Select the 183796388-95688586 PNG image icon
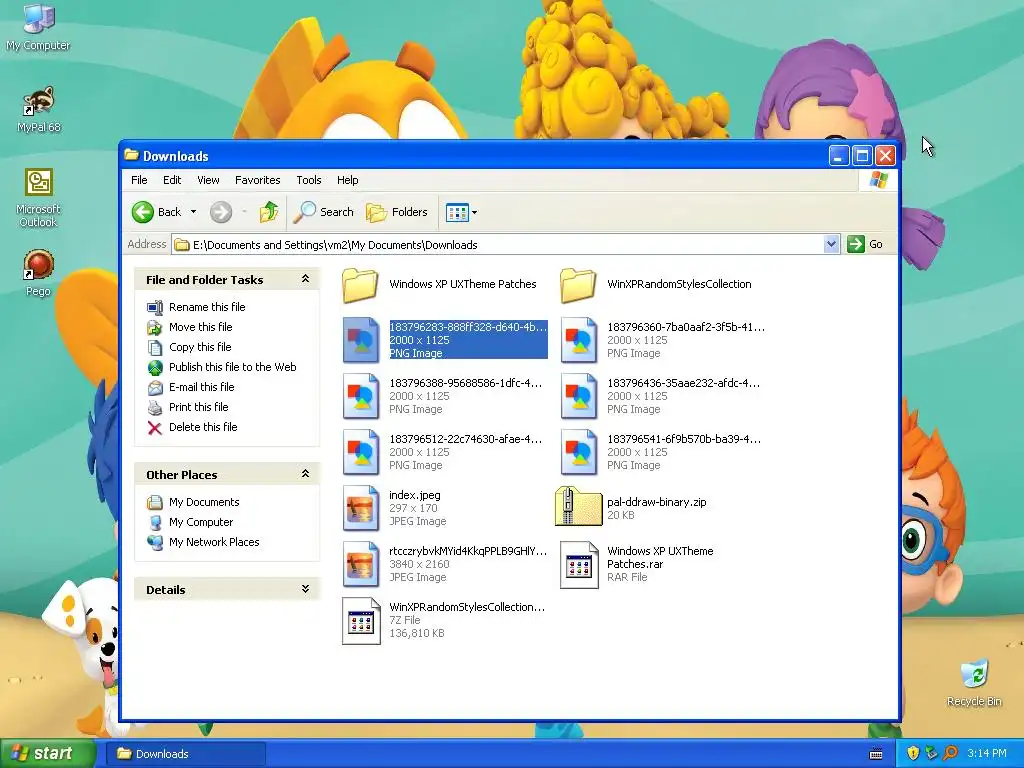The width and height of the screenshot is (1024, 768). point(360,396)
